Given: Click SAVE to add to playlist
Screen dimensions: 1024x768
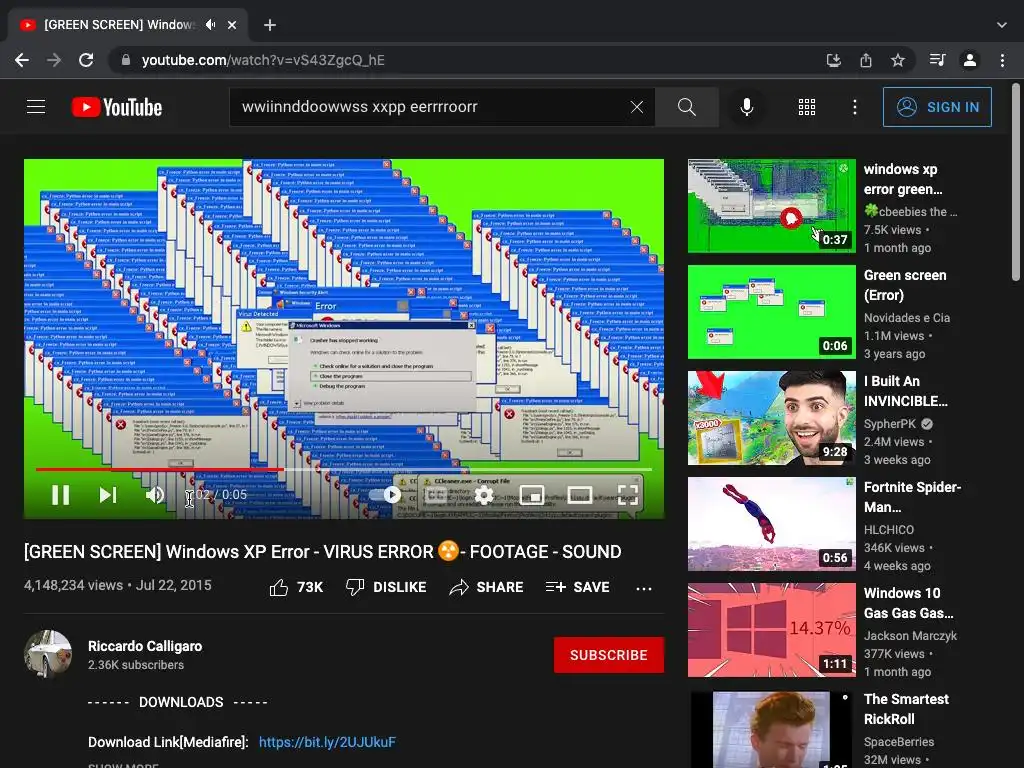Looking at the screenshot, I should [x=577, y=587].
